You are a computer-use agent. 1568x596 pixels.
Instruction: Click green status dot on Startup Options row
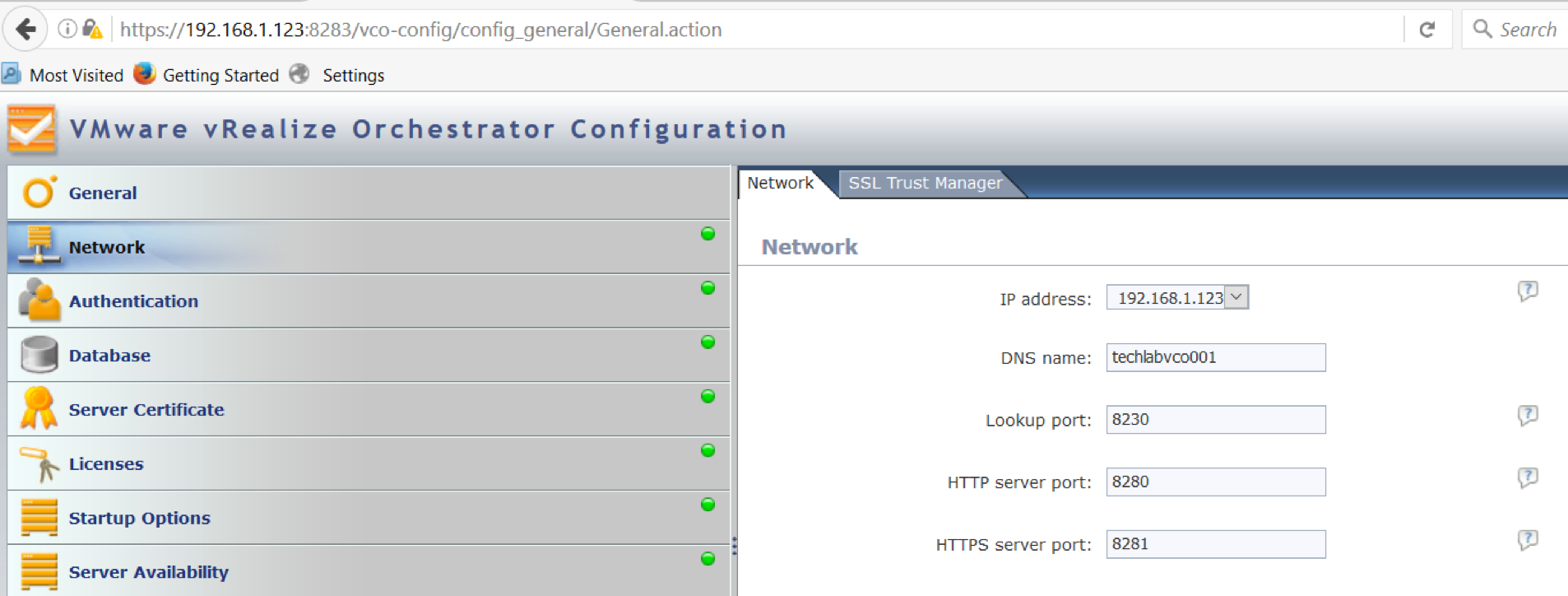pyautogui.click(x=707, y=505)
